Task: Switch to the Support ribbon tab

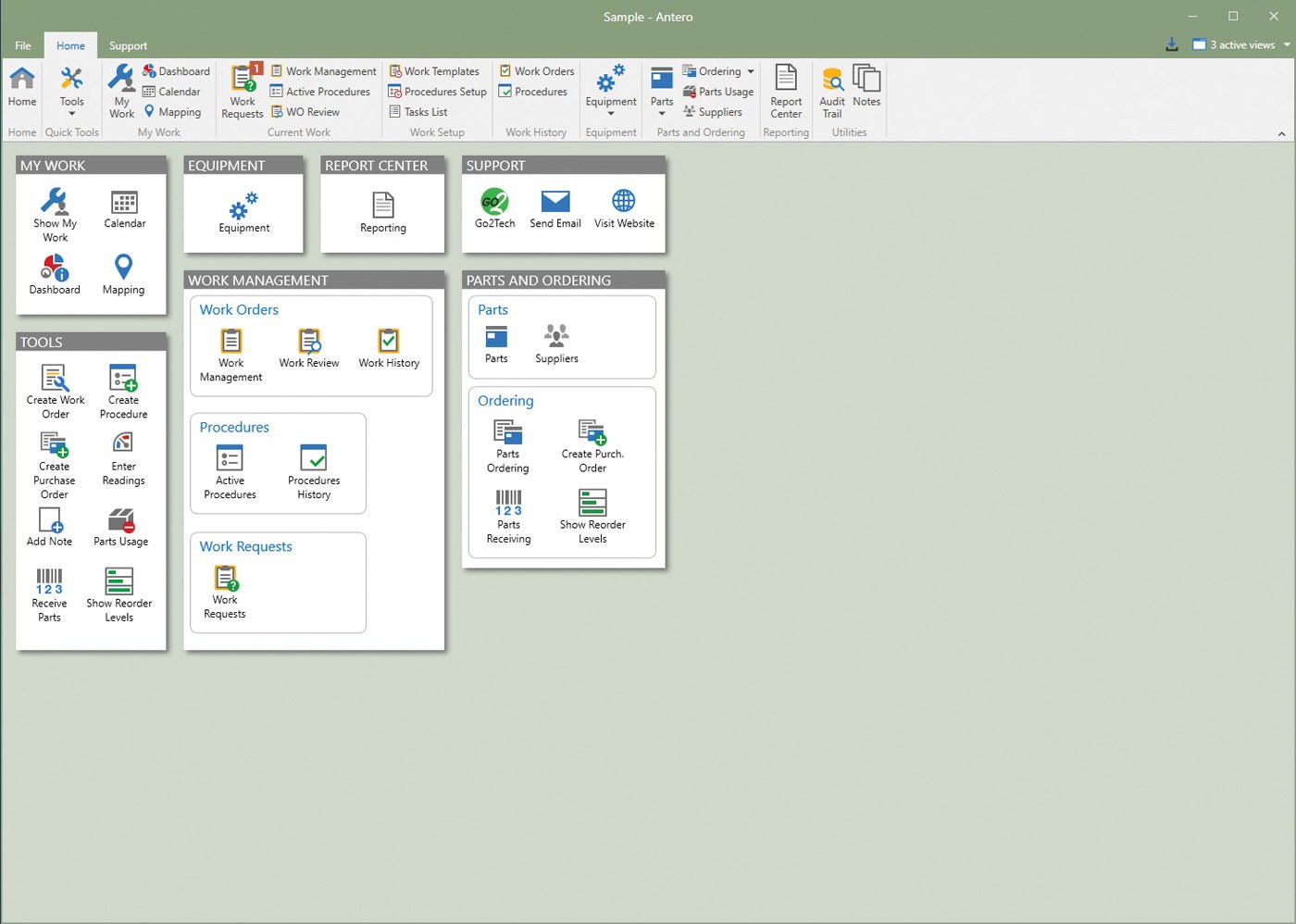Action: click(128, 45)
